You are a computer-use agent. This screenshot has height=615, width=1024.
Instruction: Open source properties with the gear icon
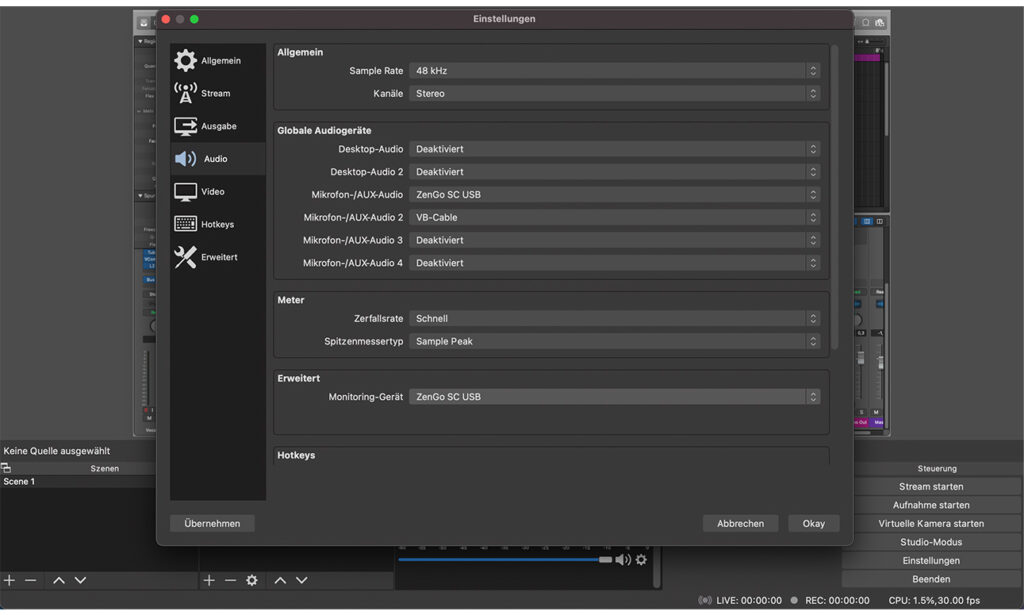tap(252, 580)
